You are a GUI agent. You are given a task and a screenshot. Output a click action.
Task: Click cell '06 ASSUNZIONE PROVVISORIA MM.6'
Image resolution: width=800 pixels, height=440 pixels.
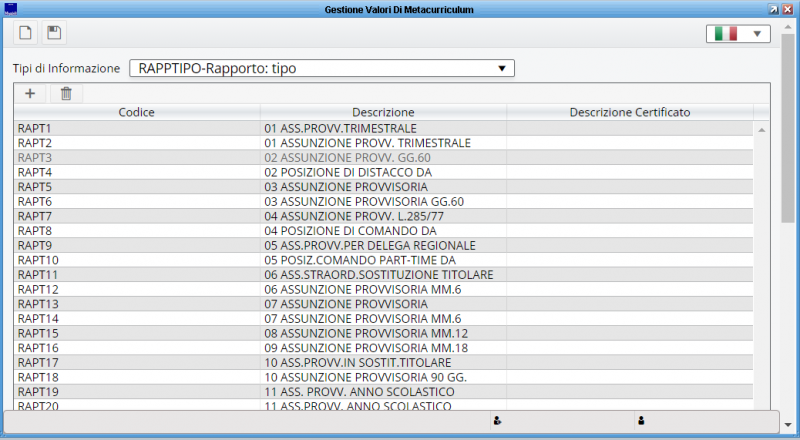coord(384,289)
